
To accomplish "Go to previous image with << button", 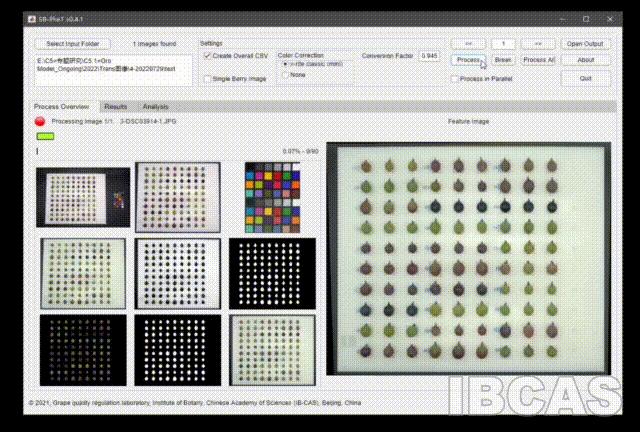I will 468,44.
